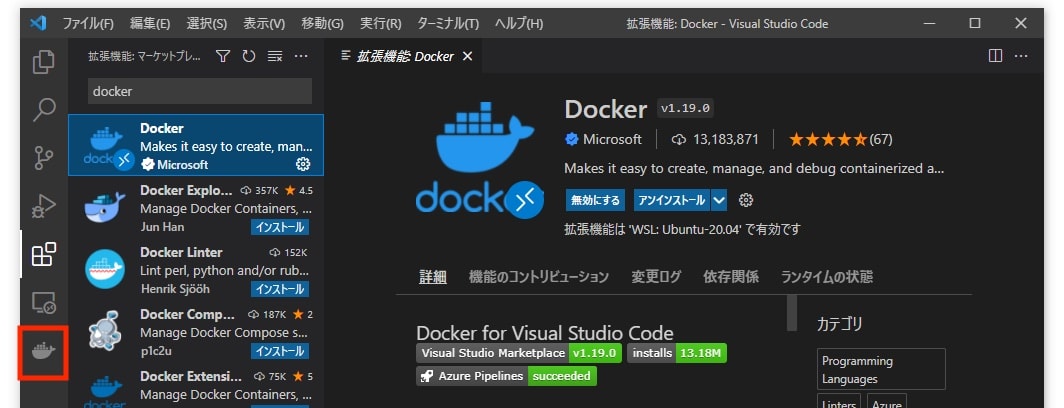Screen dimensions: 1064x408
Task: Open Source Control view
Action: (x=44, y=157)
